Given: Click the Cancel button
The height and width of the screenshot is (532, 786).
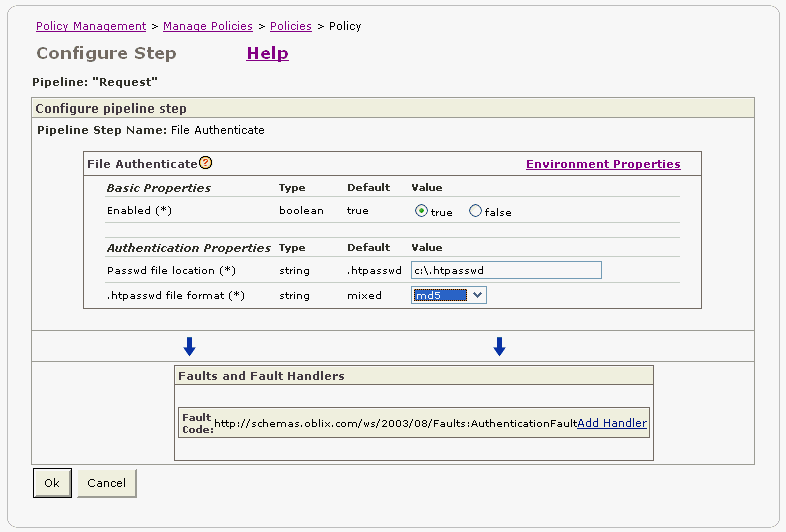Looking at the screenshot, I should (x=106, y=483).
